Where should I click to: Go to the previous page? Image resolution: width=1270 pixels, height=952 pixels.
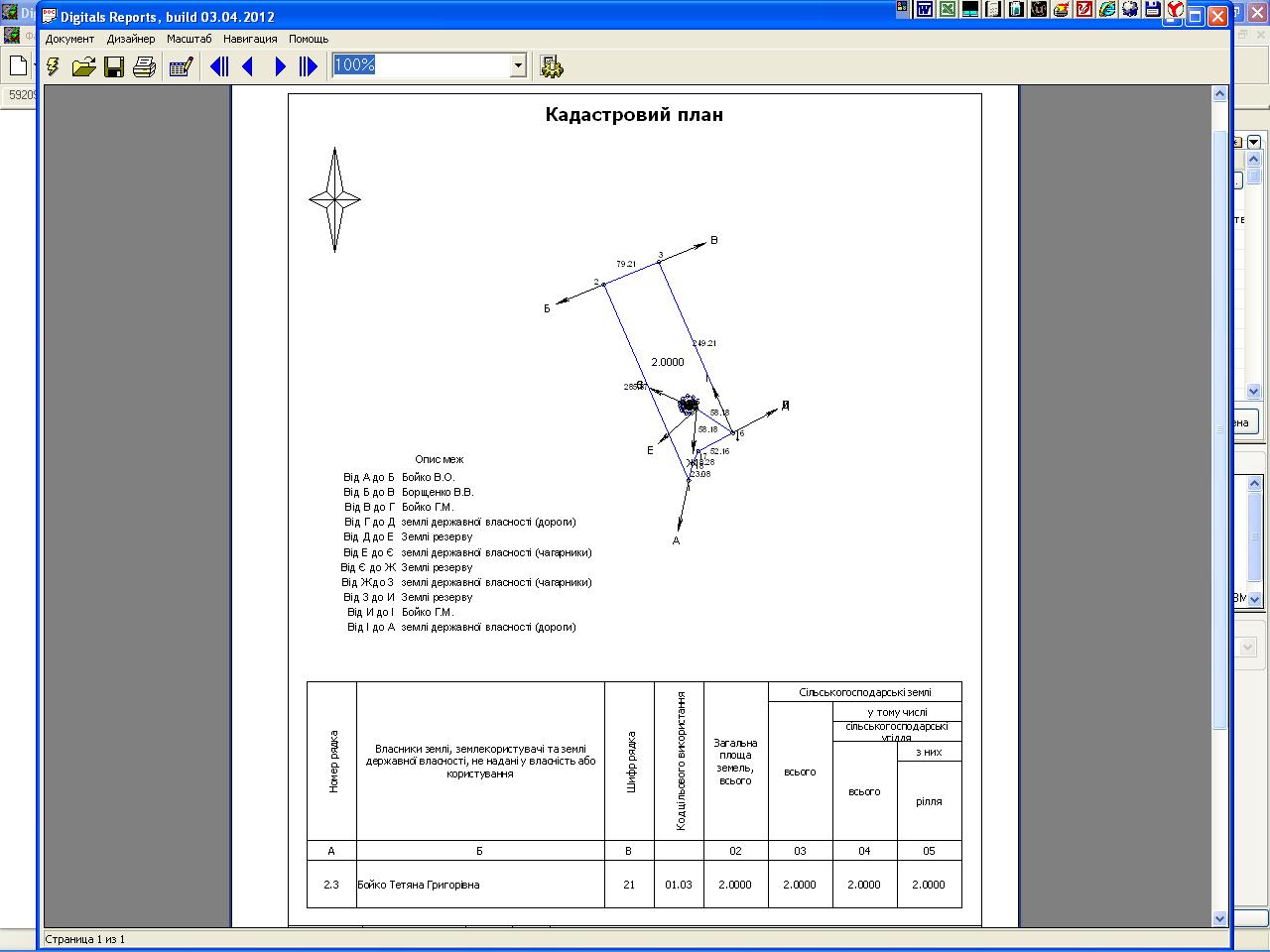click(248, 66)
